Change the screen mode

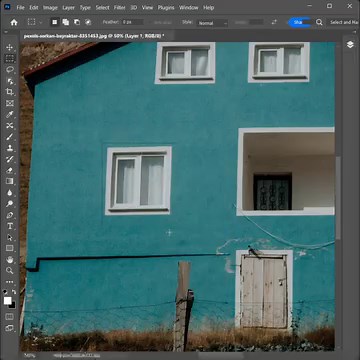tap(10, 328)
